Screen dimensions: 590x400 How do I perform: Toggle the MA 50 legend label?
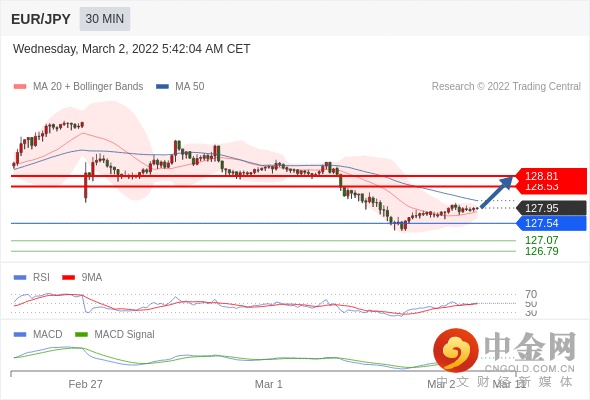(x=190, y=86)
